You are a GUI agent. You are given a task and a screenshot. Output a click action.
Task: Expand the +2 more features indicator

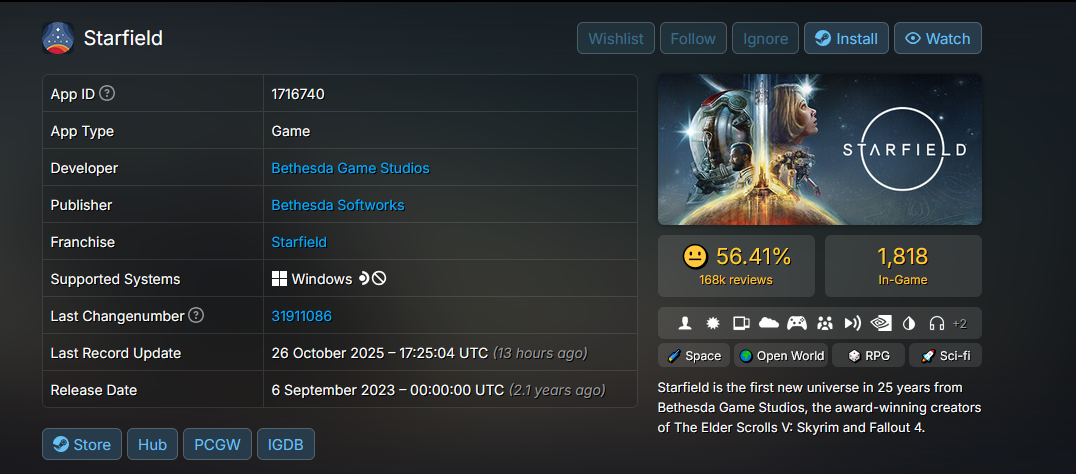pyautogui.click(x=960, y=324)
